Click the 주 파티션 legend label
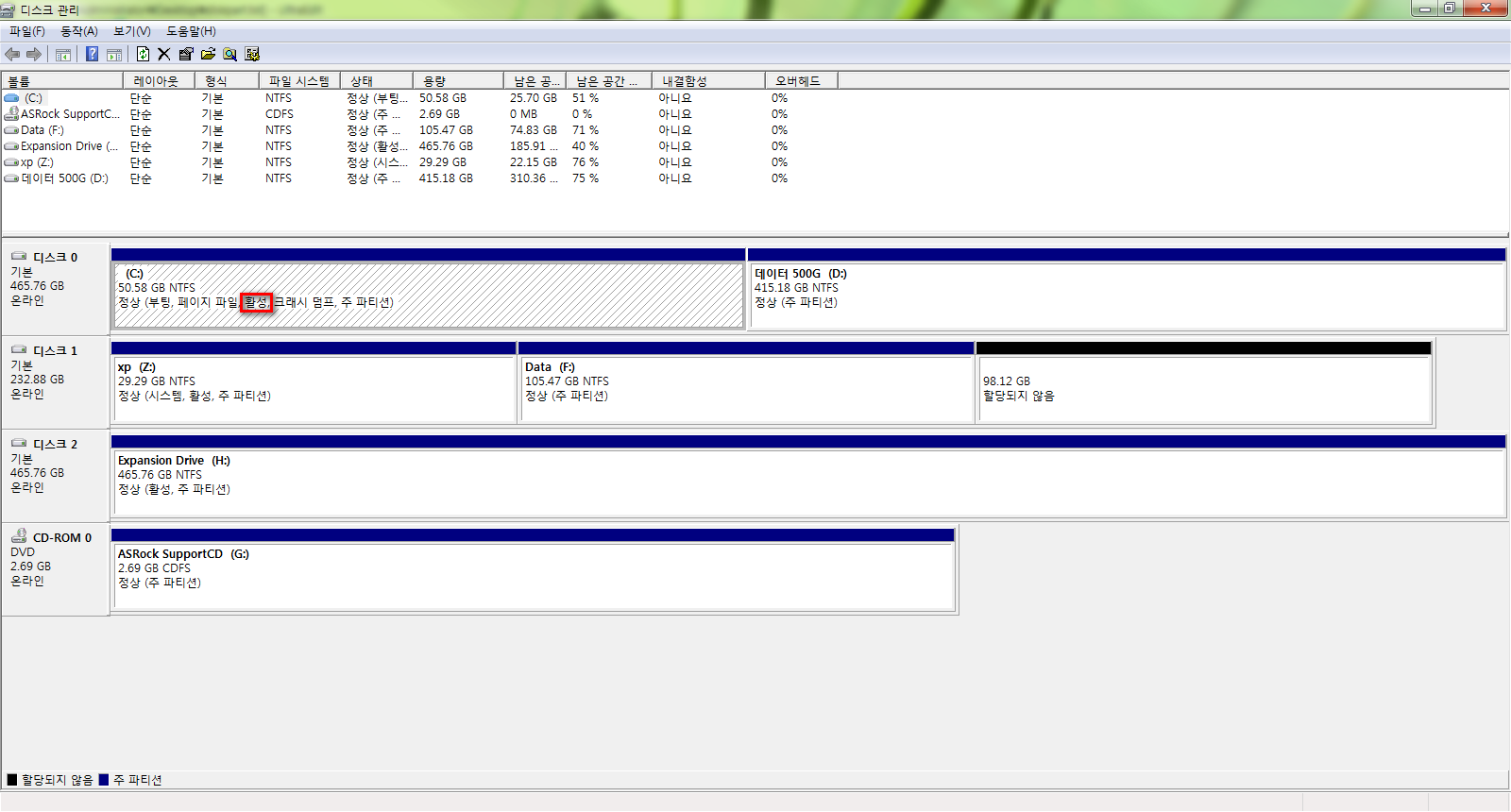Image resolution: width=1511 pixels, height=812 pixels. pyautogui.click(x=138, y=780)
